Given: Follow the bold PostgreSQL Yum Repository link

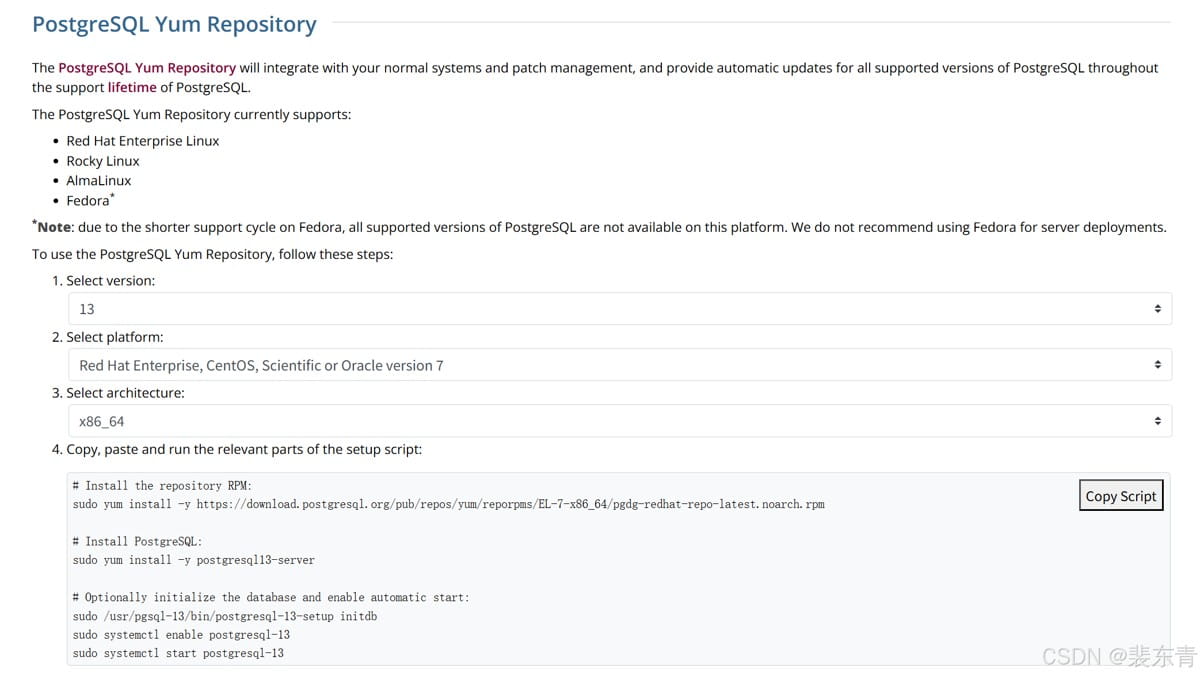Looking at the screenshot, I should click(147, 68).
